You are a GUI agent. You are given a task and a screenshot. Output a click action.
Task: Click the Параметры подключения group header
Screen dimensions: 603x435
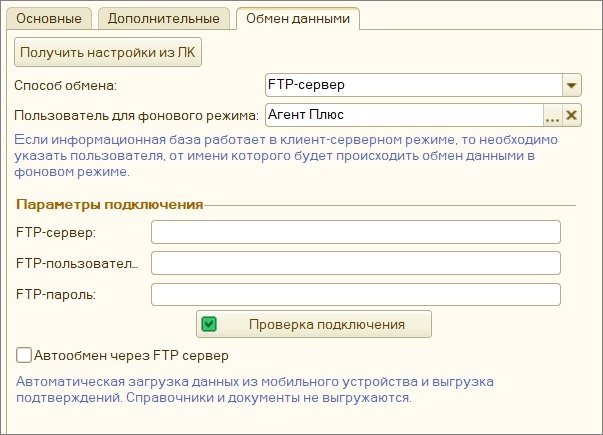110,204
